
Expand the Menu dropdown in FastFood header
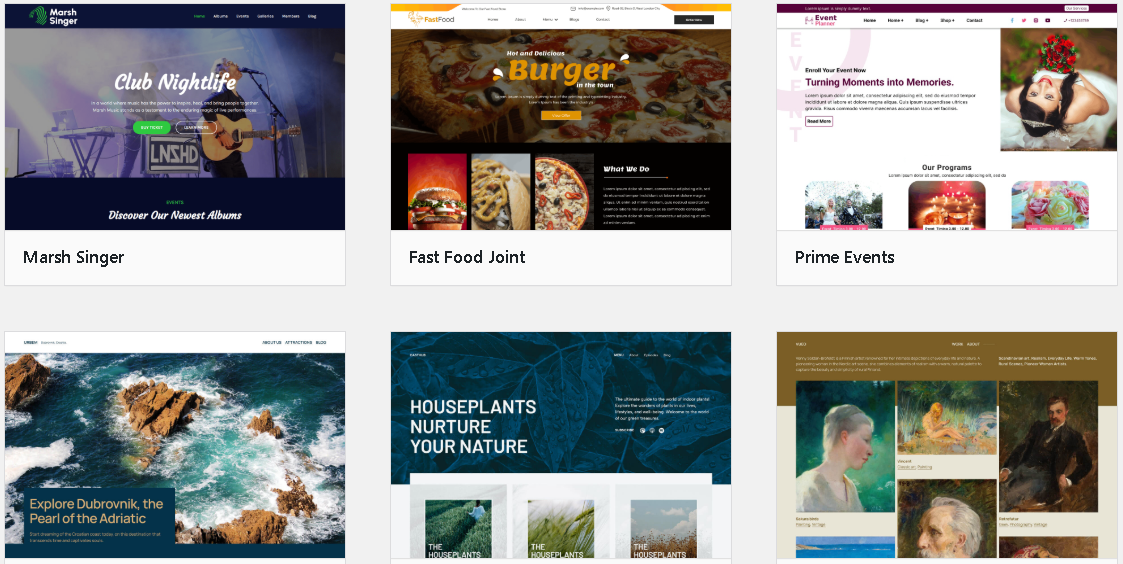pyautogui.click(x=549, y=20)
